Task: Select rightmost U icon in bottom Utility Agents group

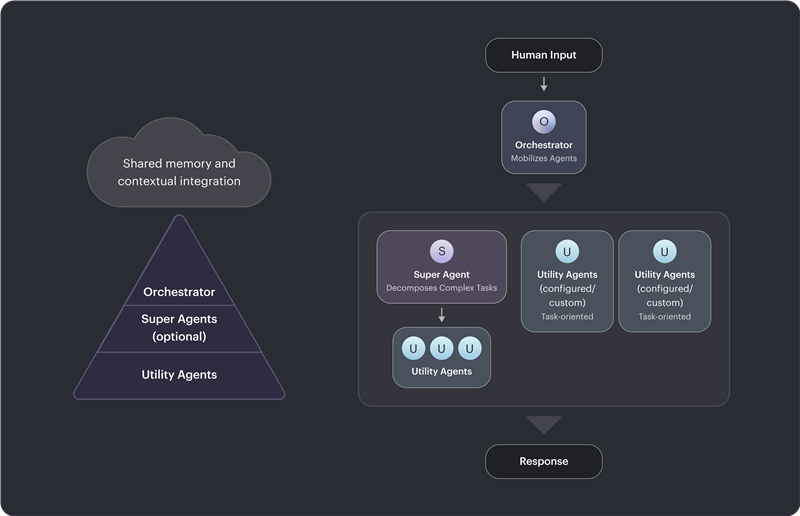Action: click(x=470, y=348)
